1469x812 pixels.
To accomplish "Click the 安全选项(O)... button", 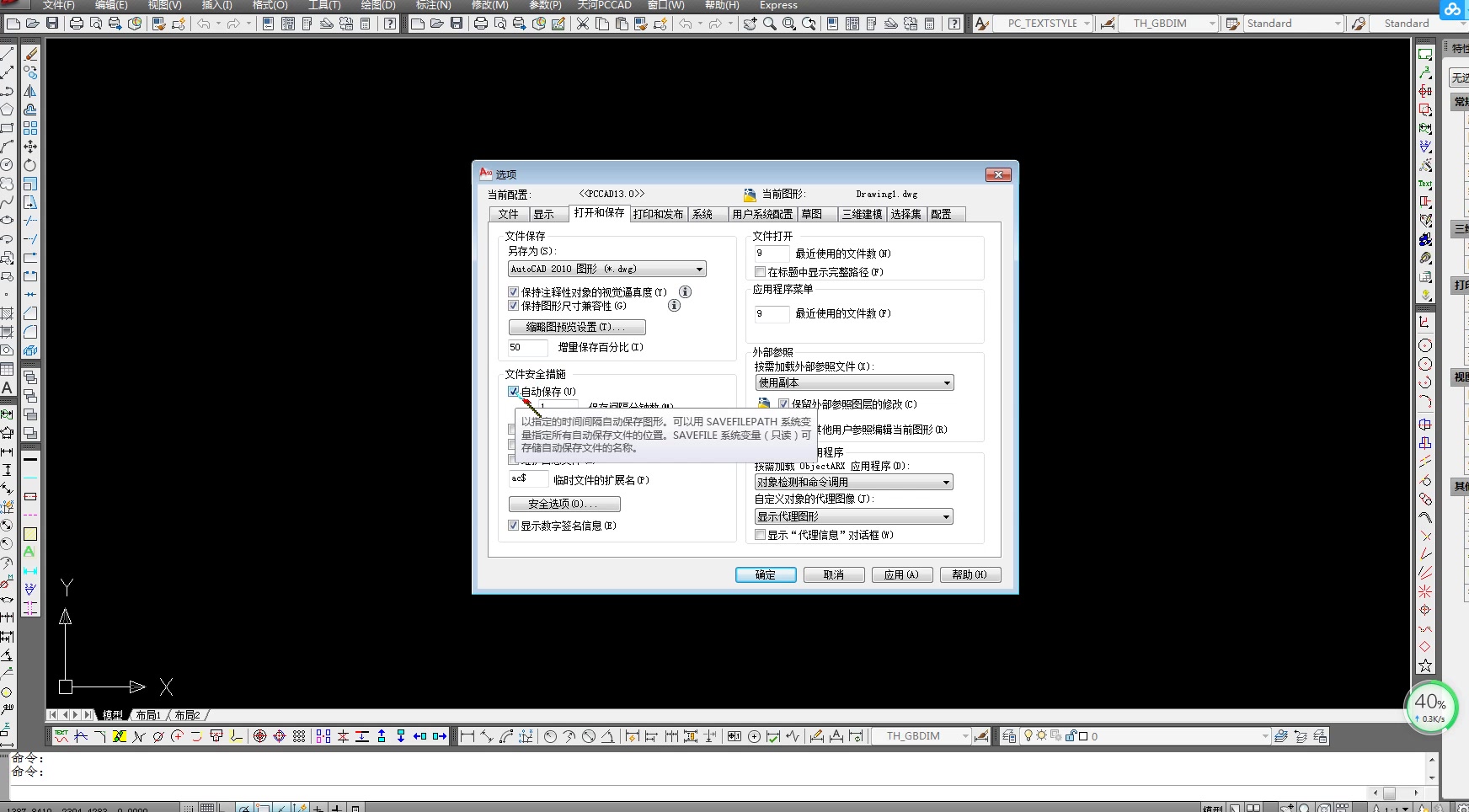I will pos(564,504).
